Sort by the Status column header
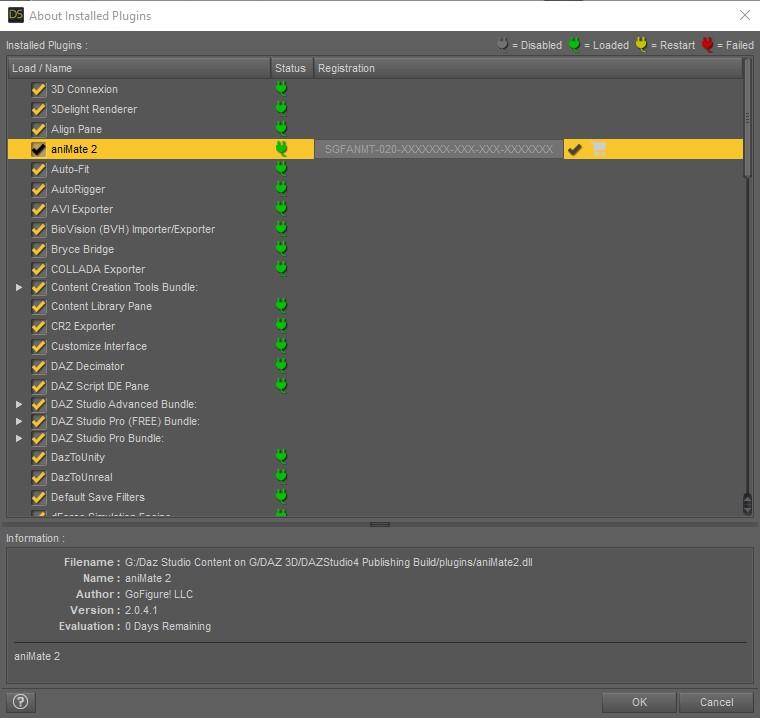 [292, 68]
